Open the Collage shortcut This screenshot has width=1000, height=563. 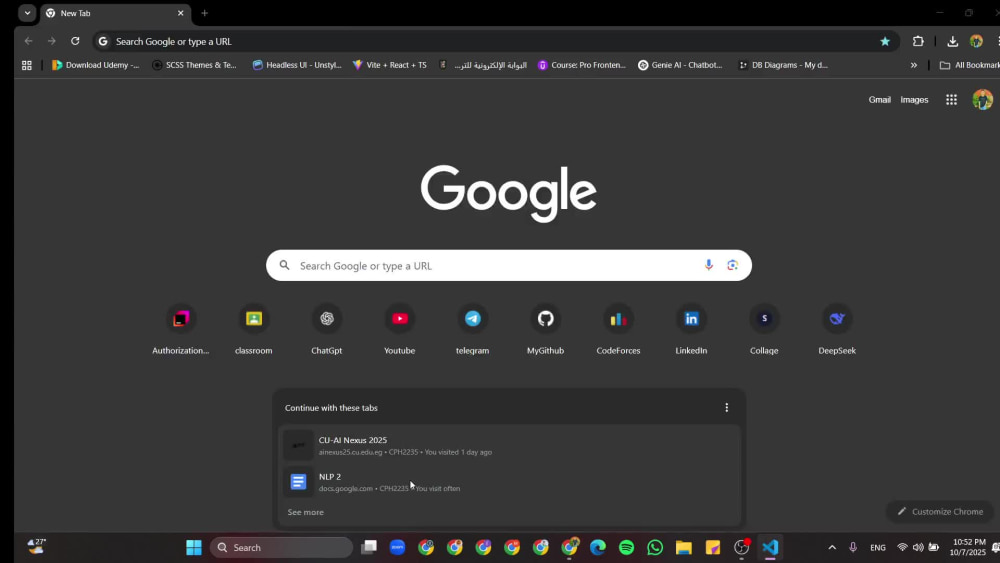point(764,330)
